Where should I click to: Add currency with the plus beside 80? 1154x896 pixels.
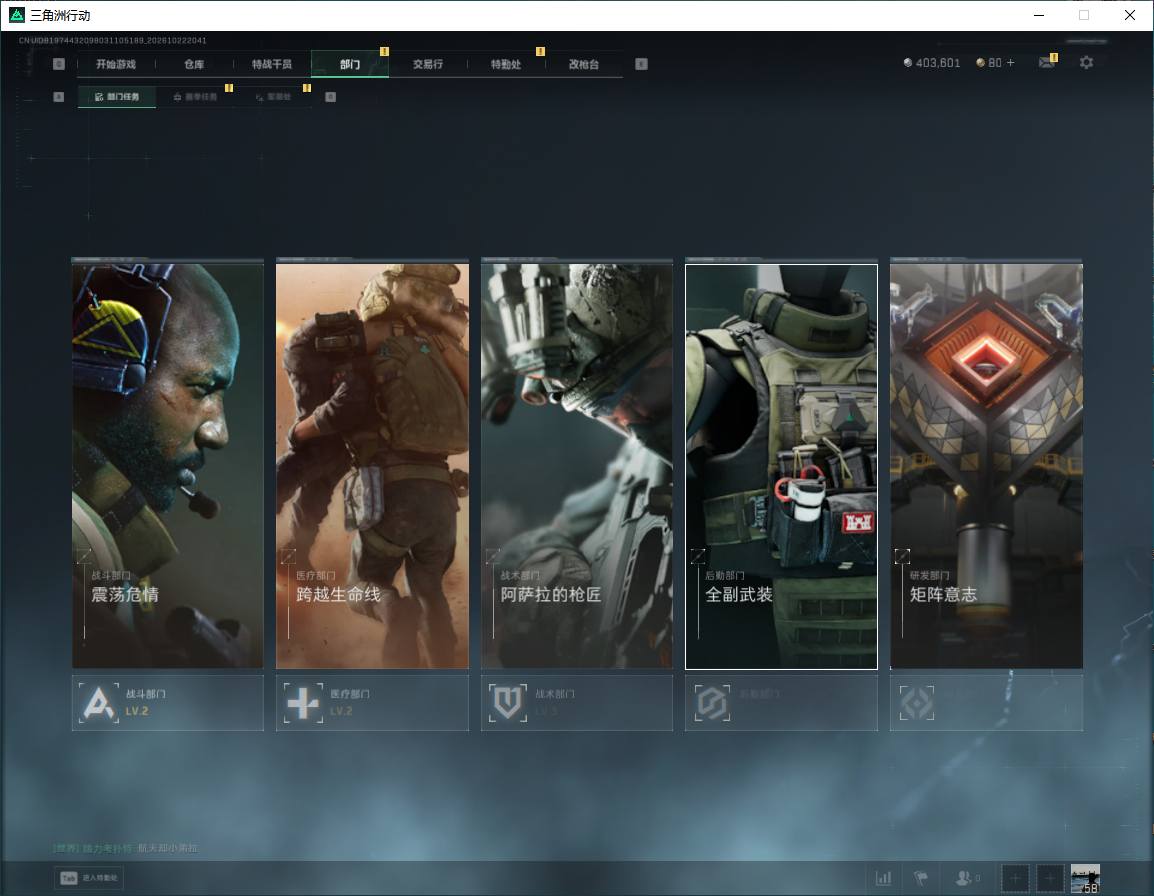(1010, 63)
